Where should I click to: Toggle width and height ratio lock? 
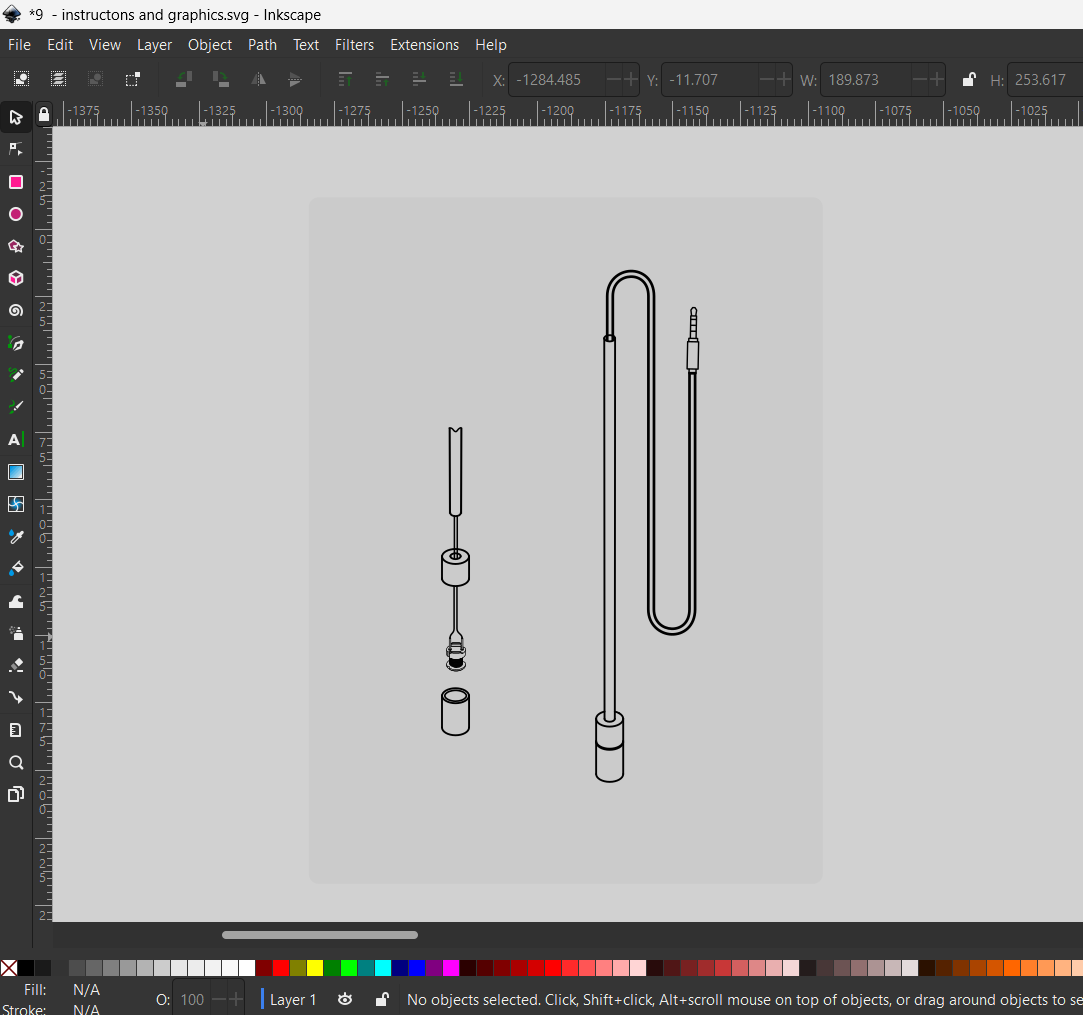(968, 80)
